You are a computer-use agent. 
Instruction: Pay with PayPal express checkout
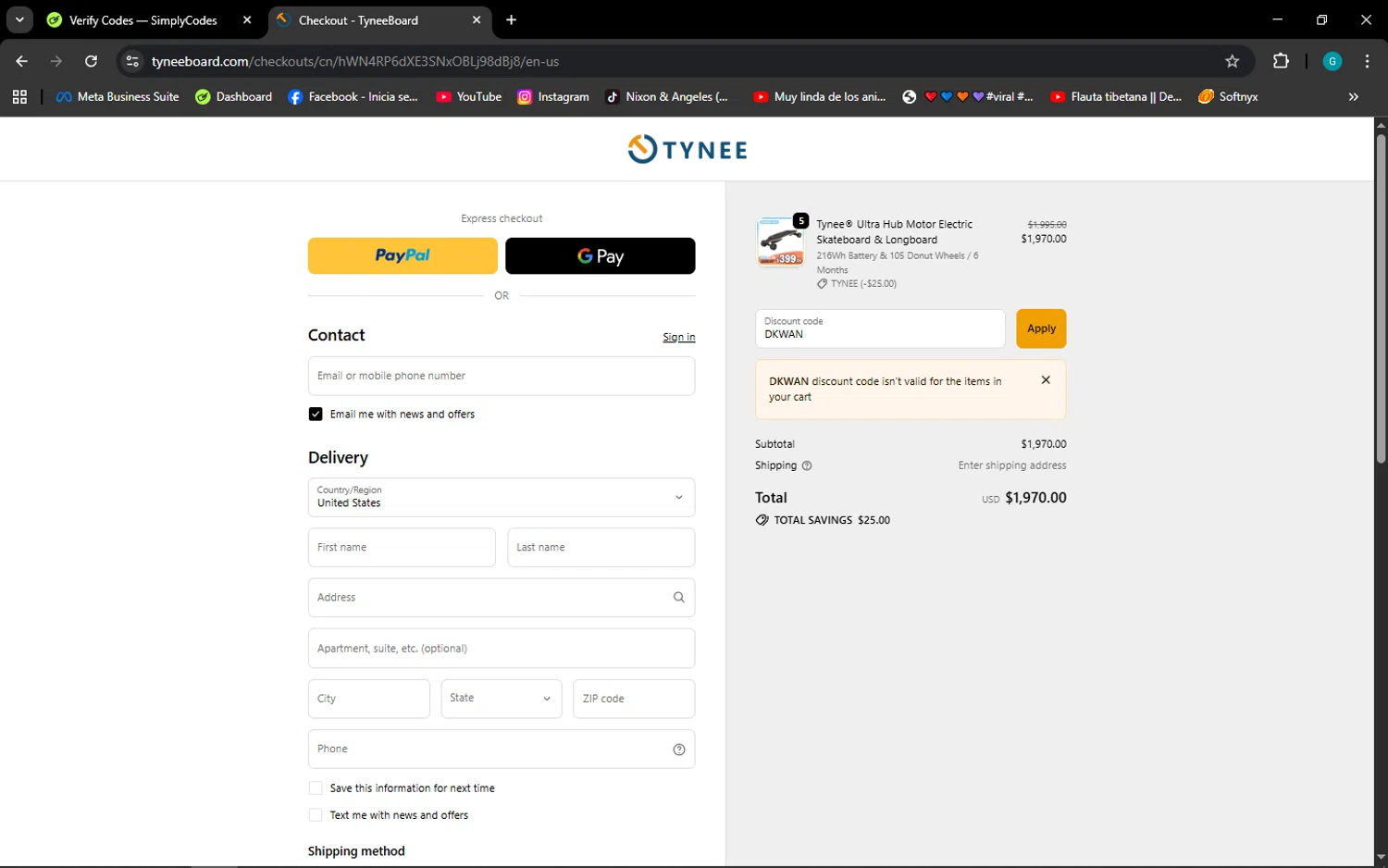[x=403, y=255]
